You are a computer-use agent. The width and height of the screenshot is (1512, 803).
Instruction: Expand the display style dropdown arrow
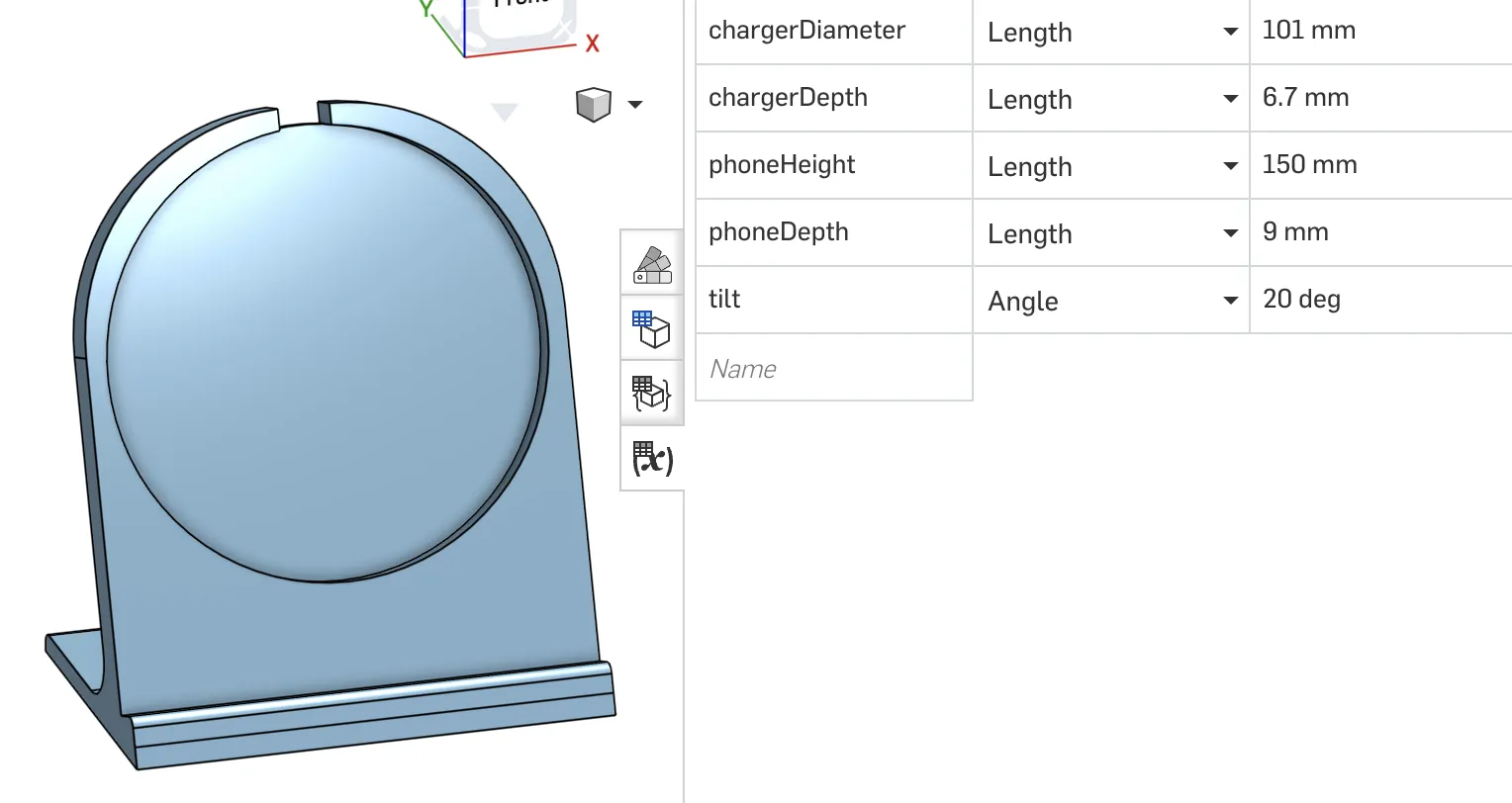coord(635,104)
